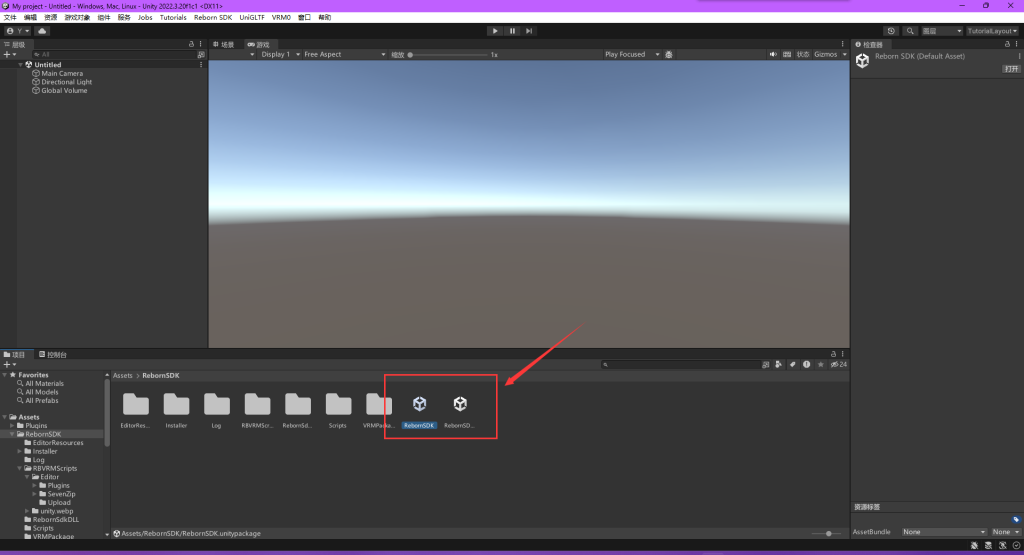Click the Assets breadcrumb in project path
The width and height of the screenshot is (1024, 555).
pyautogui.click(x=122, y=375)
